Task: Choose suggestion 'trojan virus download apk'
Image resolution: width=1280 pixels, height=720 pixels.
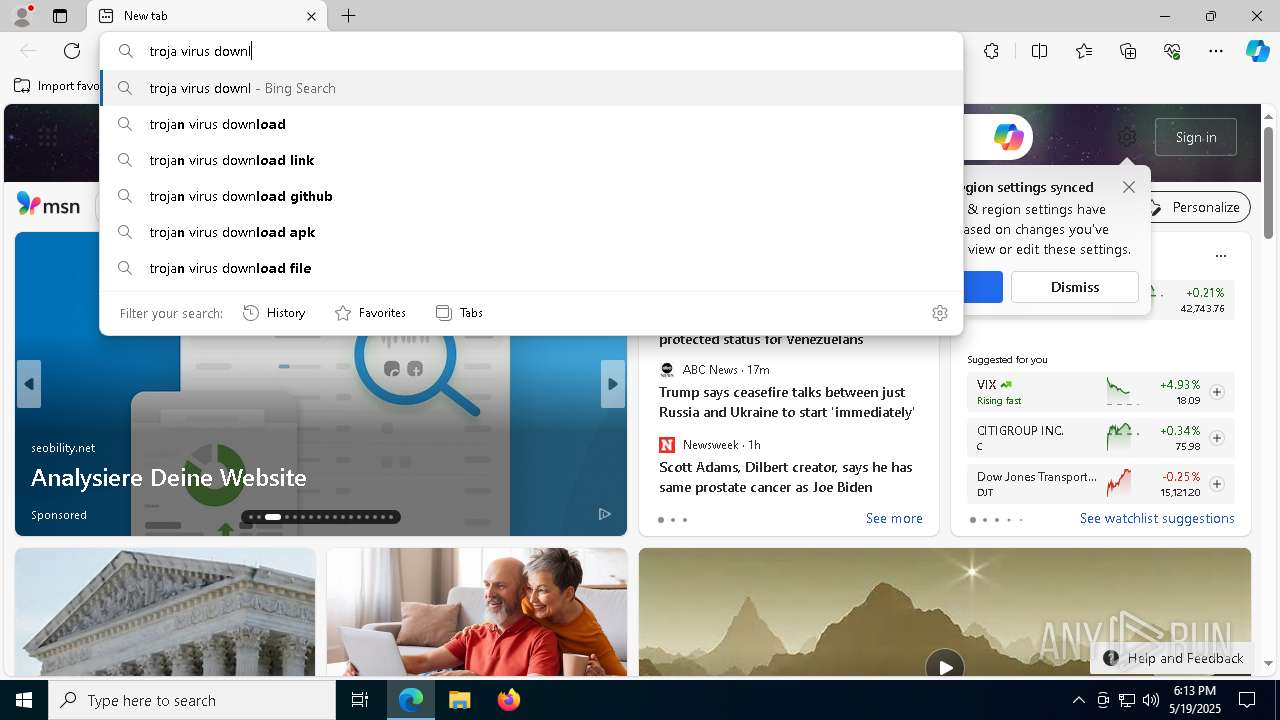Action: coord(531,232)
